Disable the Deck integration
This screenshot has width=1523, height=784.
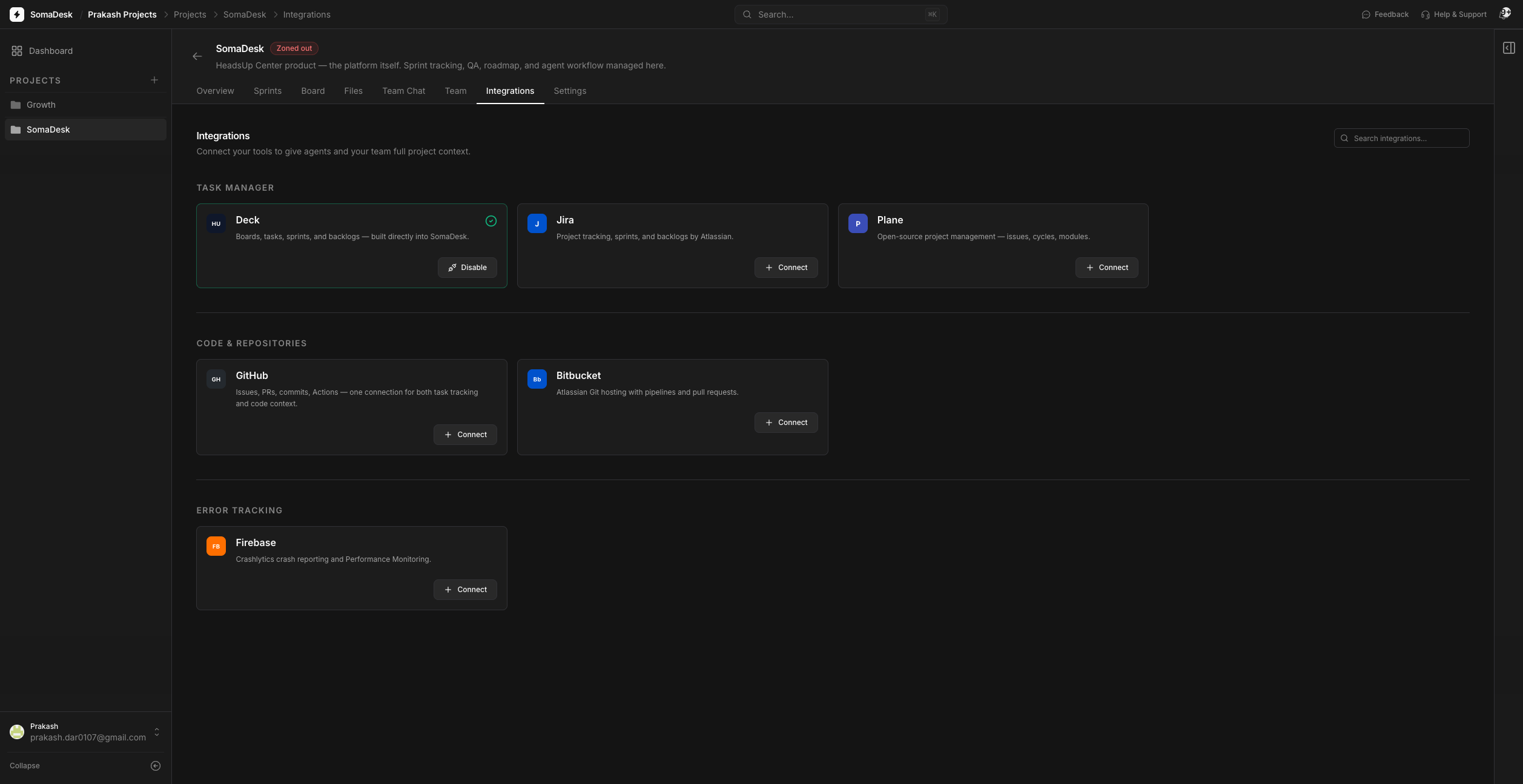[467, 268]
